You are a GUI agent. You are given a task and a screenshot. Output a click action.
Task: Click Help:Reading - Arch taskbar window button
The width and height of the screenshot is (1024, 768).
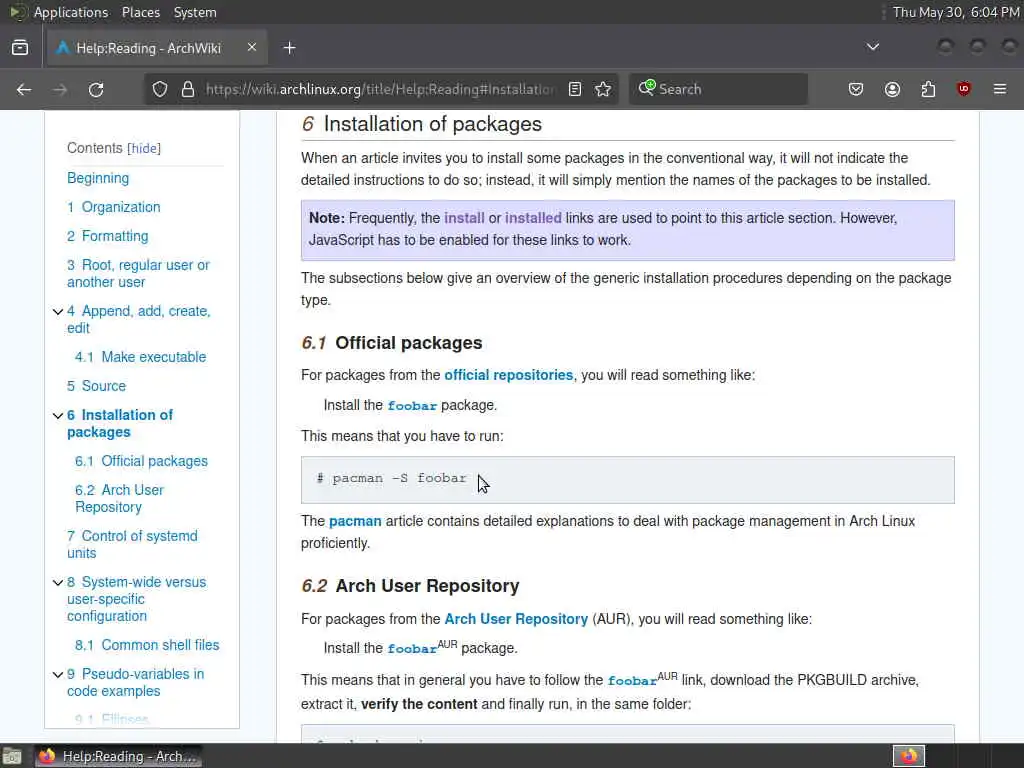pyautogui.click(x=118, y=756)
